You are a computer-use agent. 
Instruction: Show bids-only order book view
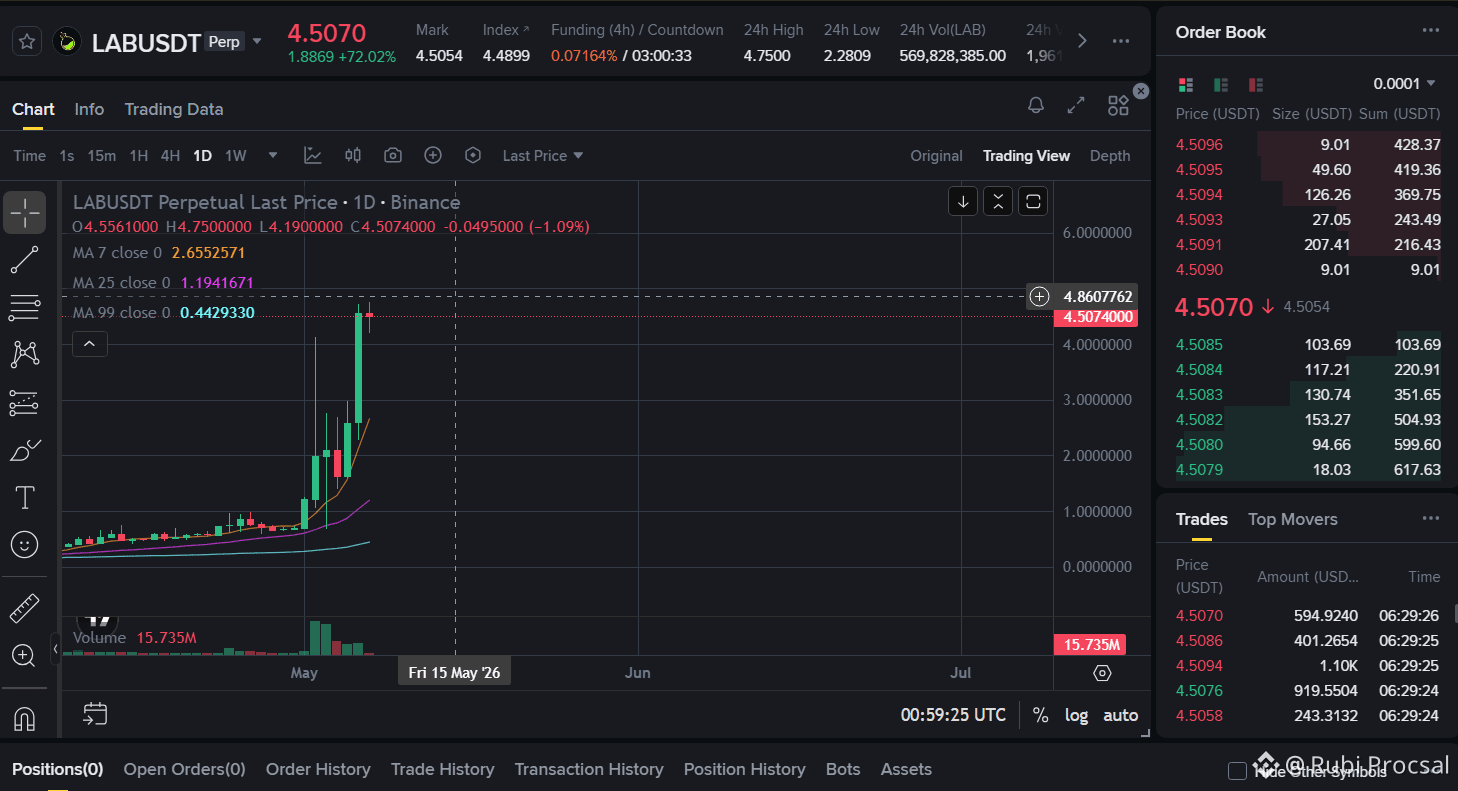pos(1221,84)
